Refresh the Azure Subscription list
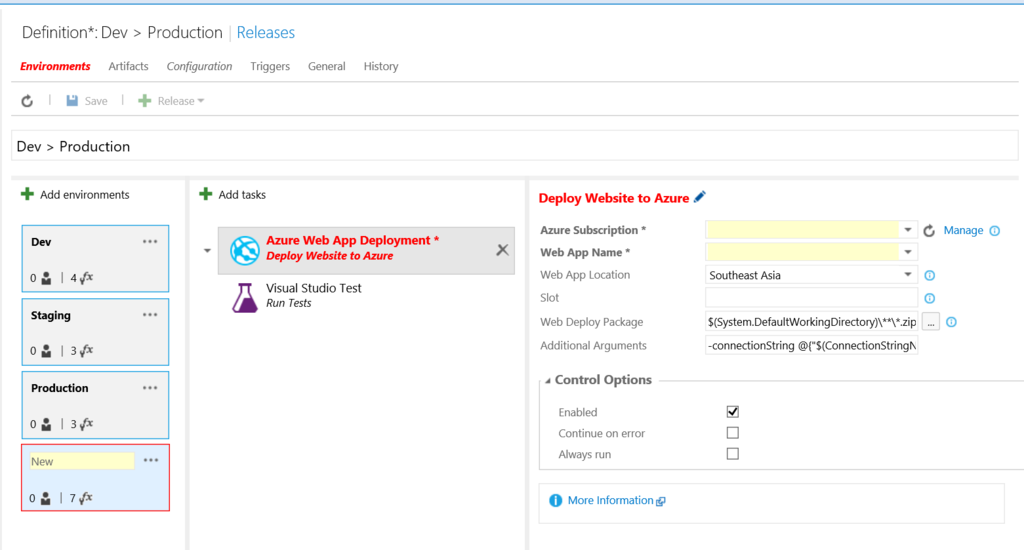The image size is (1024, 550). (x=929, y=231)
